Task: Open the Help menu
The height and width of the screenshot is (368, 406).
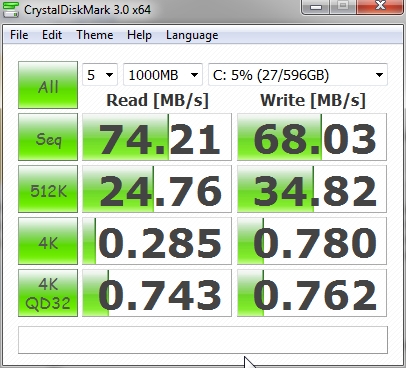Action: 139,35
